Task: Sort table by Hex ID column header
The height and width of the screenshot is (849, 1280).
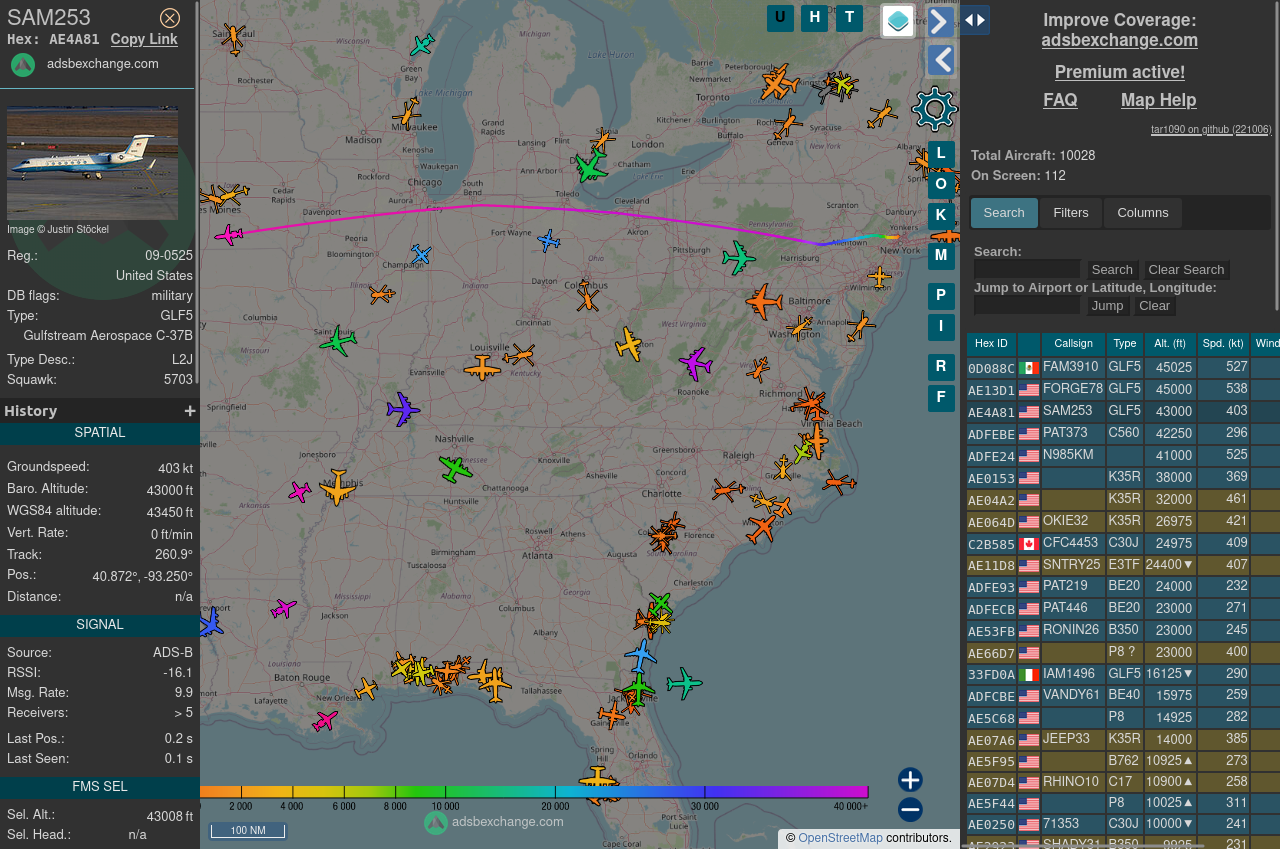Action: click(991, 344)
